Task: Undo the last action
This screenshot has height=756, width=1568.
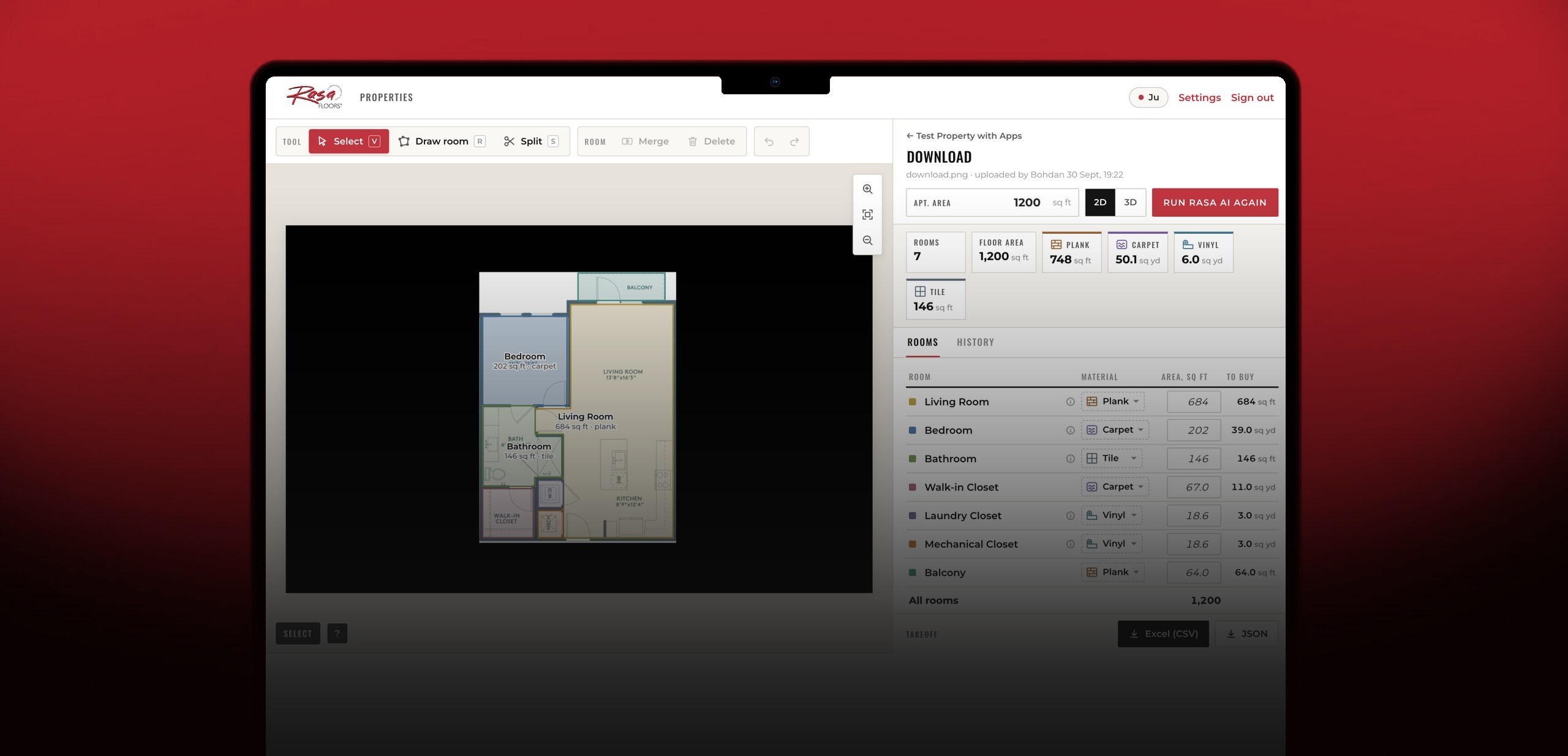Action: point(769,141)
